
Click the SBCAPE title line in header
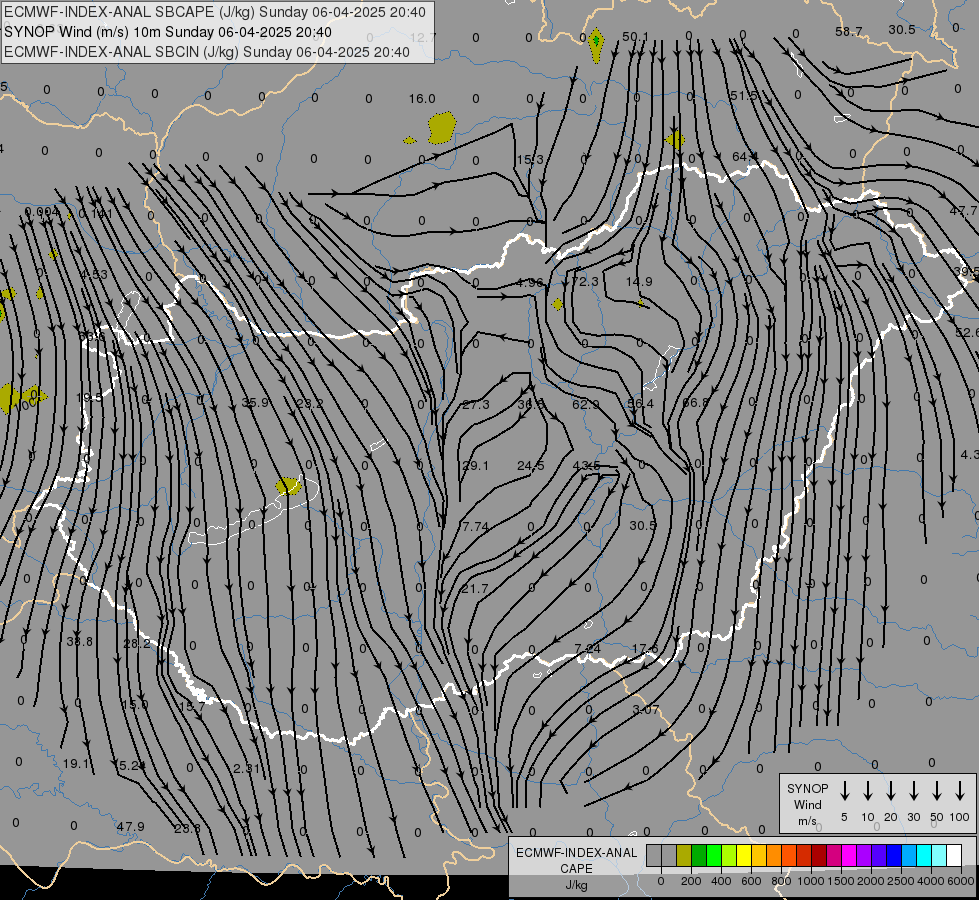[x=215, y=12]
